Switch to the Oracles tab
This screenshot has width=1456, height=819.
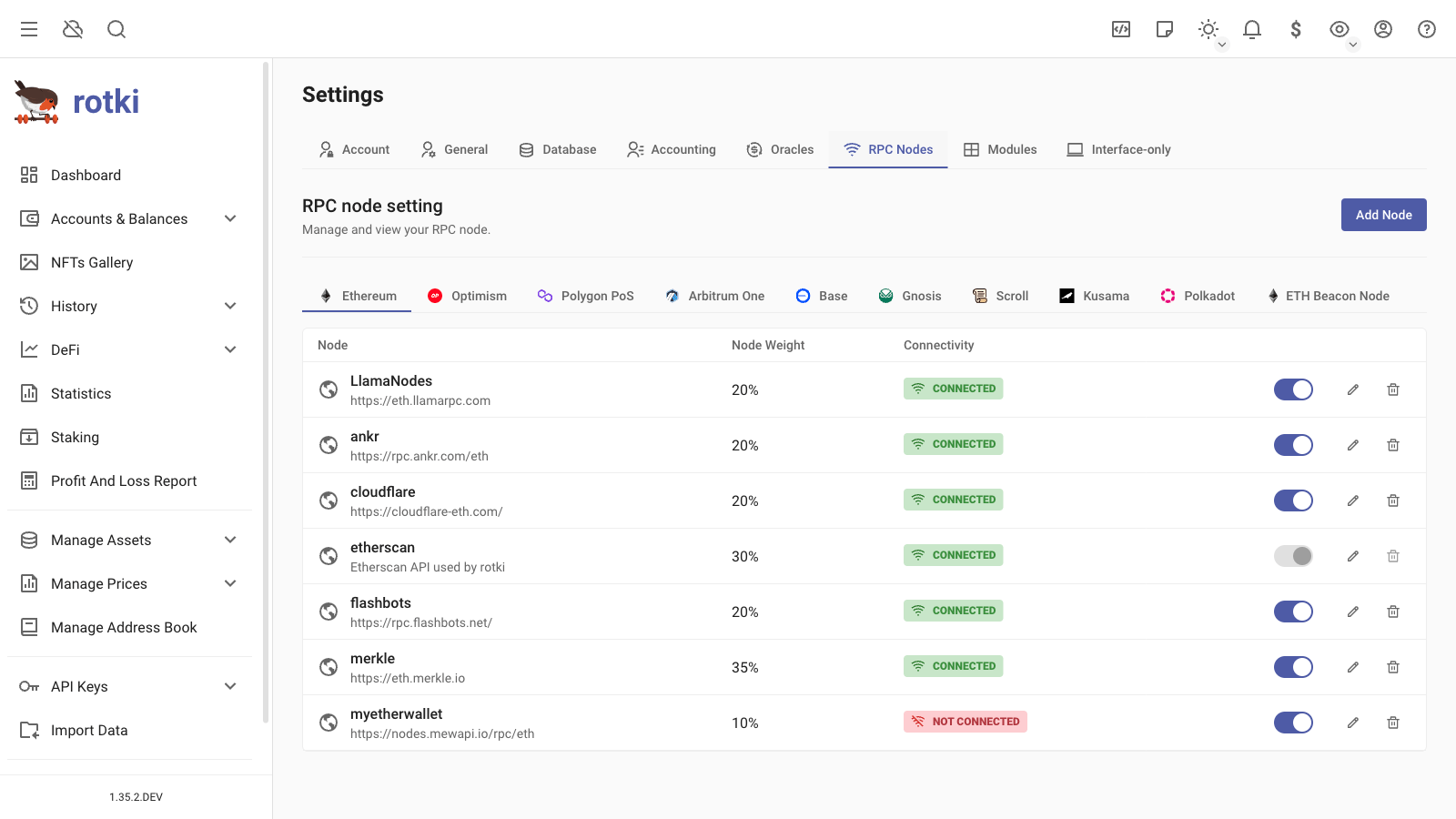(780, 149)
